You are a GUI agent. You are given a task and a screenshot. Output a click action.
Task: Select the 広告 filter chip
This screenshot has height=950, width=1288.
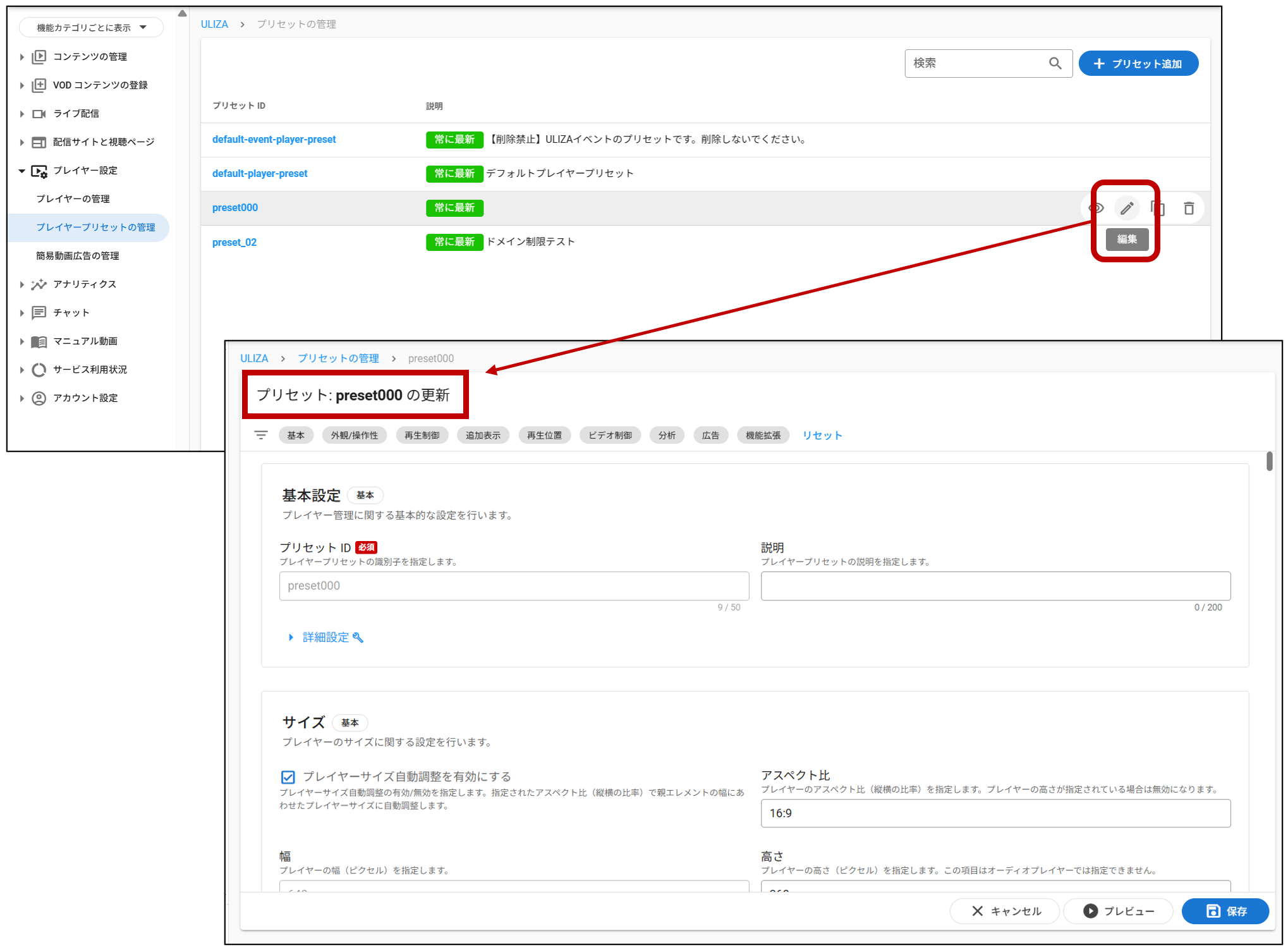click(x=711, y=435)
